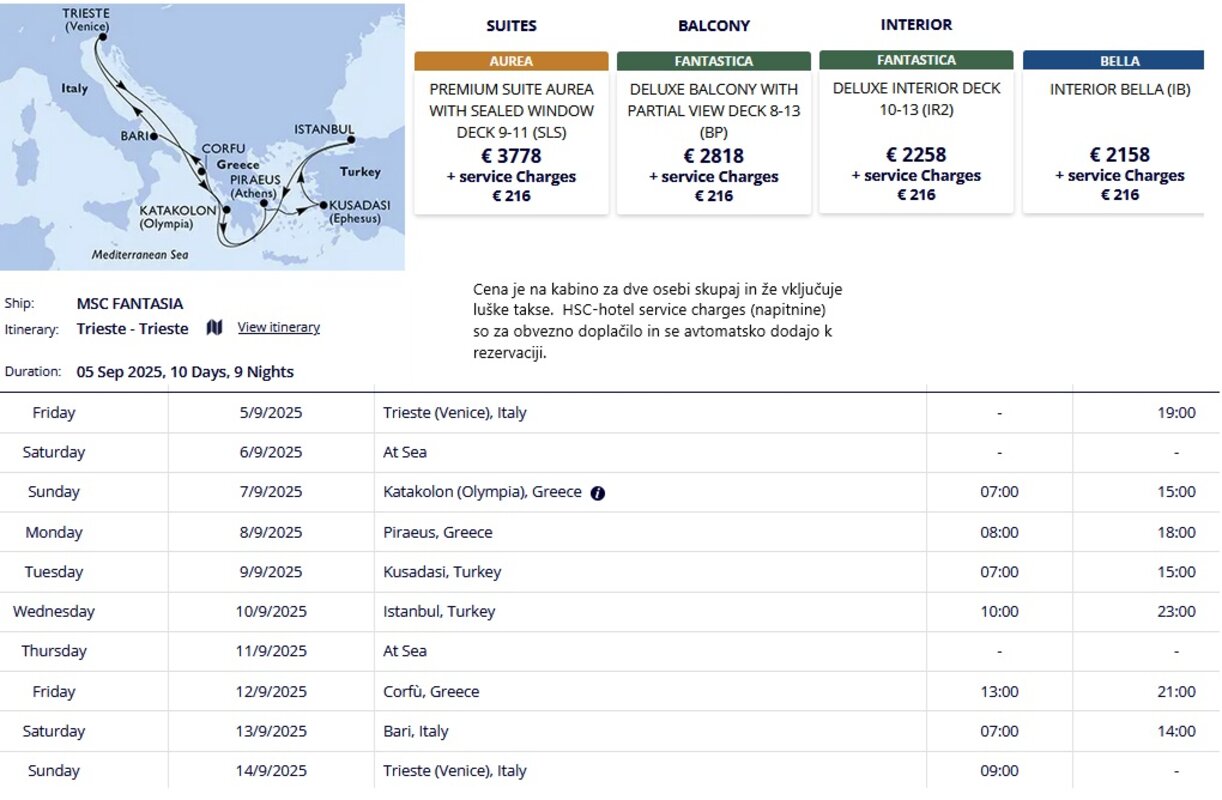Click the FANTASTICA label above Deluxe Interior

coord(916,60)
